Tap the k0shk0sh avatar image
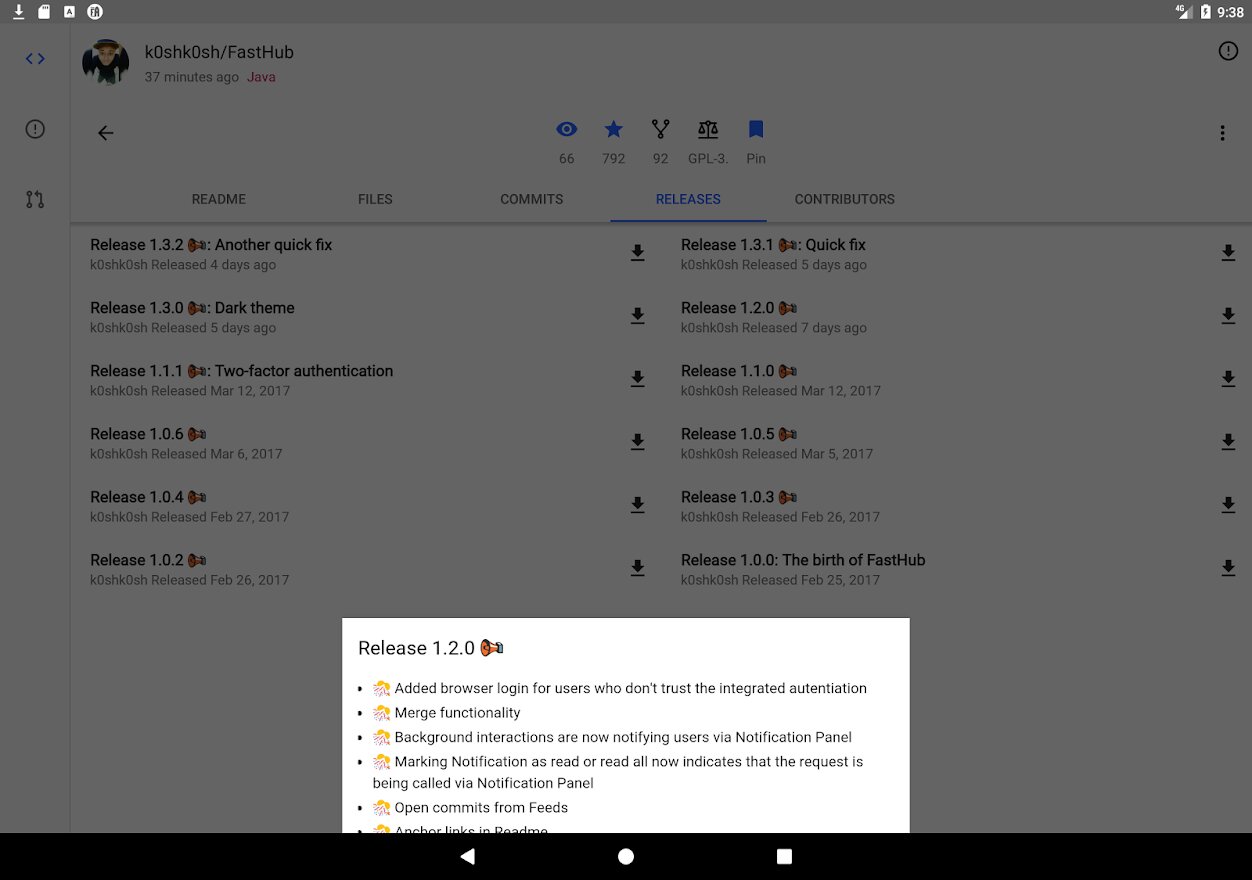 pyautogui.click(x=105, y=62)
